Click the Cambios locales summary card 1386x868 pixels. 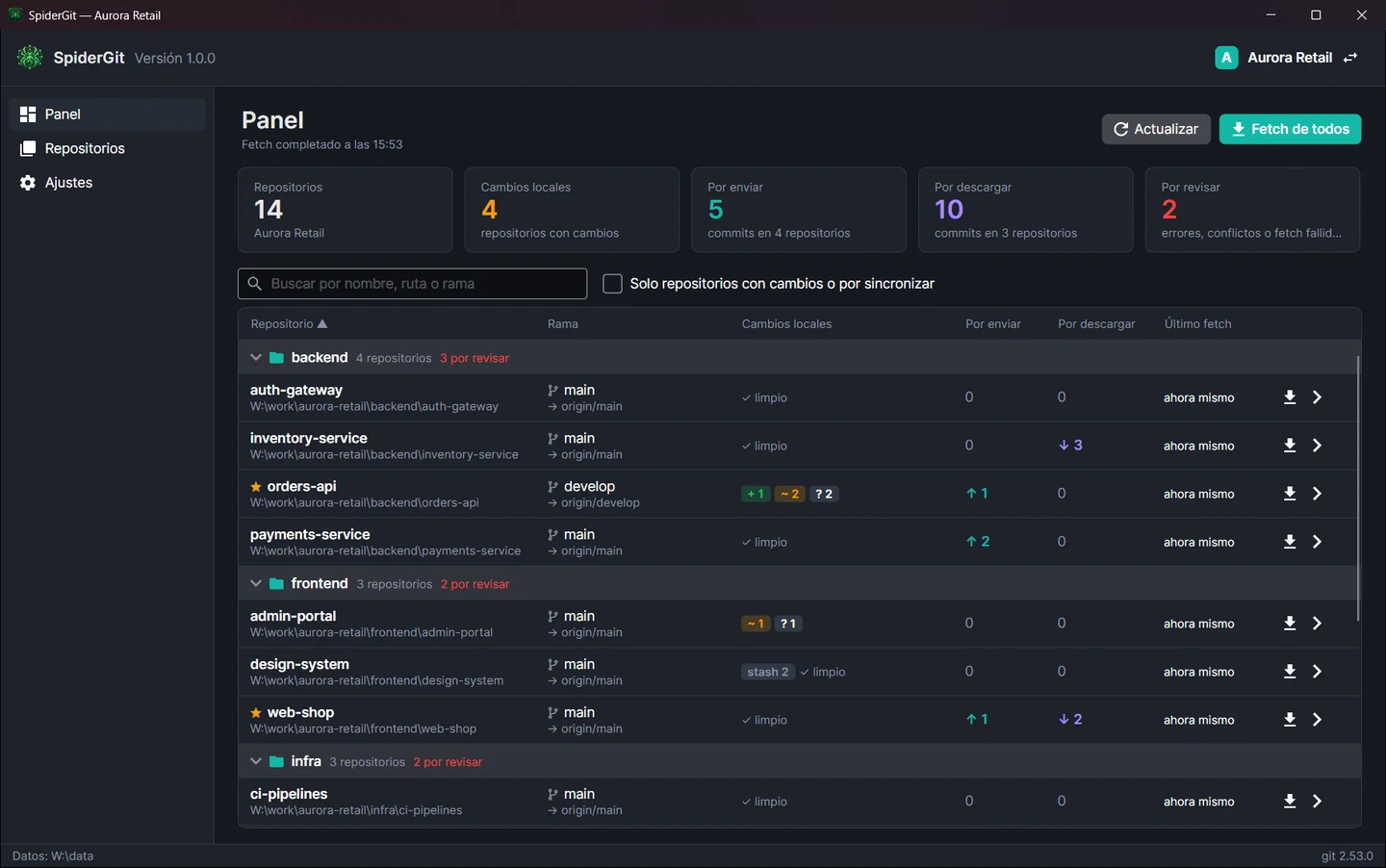[x=572, y=210]
